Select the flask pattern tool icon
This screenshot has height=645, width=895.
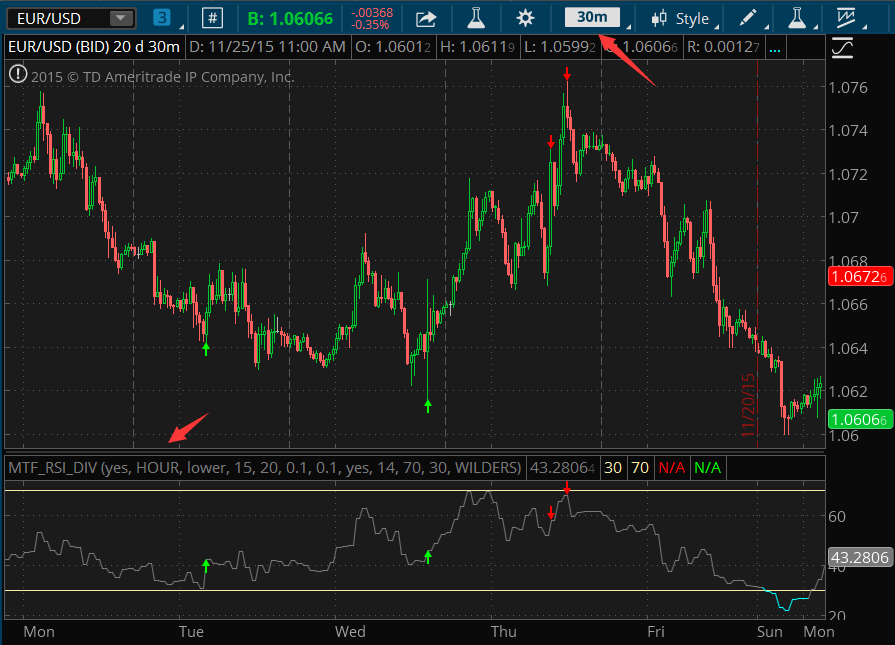pos(476,17)
